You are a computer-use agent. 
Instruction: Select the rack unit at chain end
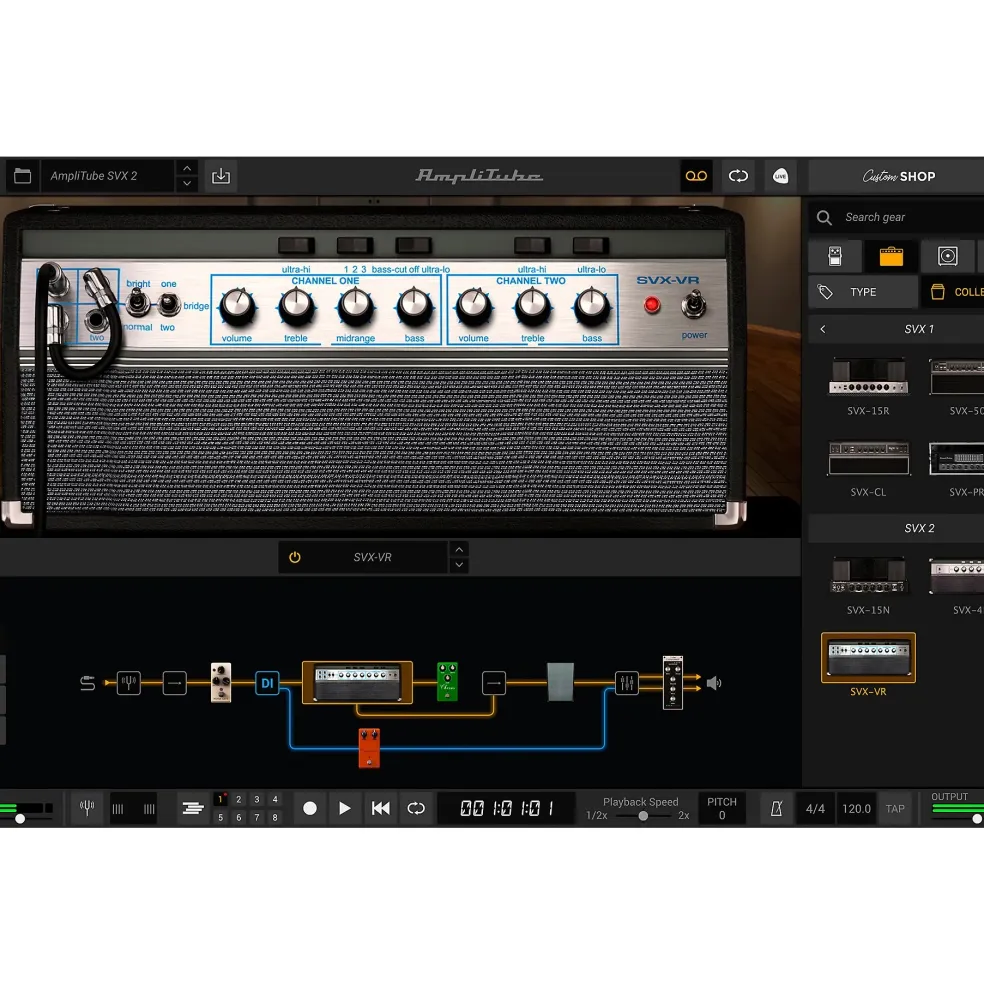point(672,683)
